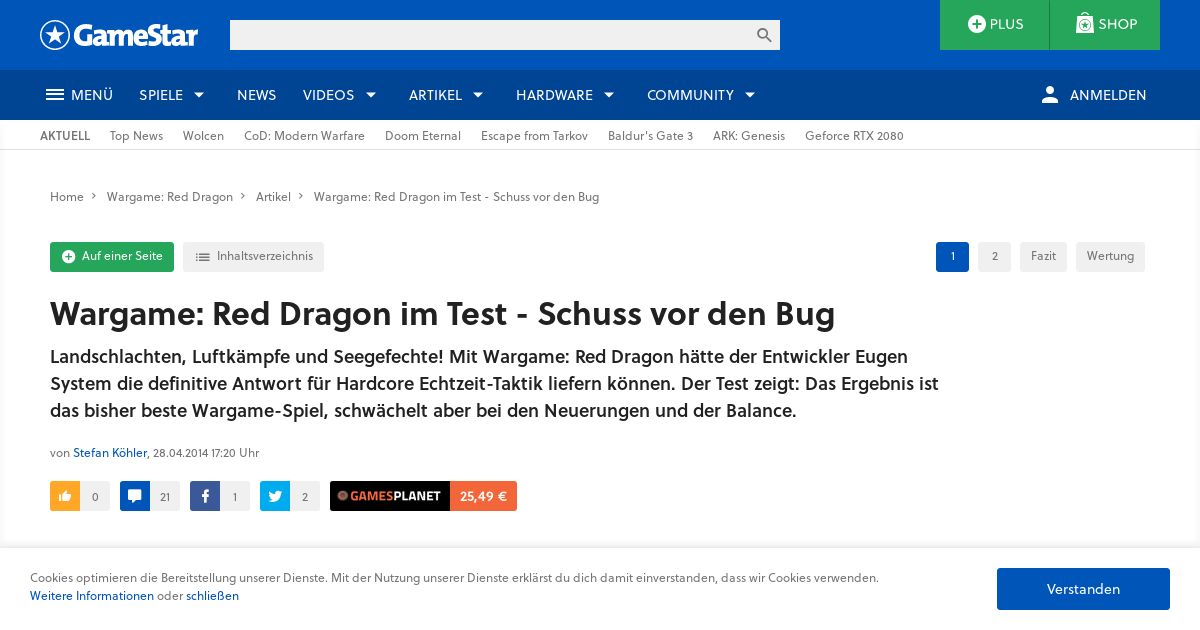Click the Verstanden cookie button
Image resolution: width=1200 pixels, height=630 pixels.
1083,589
